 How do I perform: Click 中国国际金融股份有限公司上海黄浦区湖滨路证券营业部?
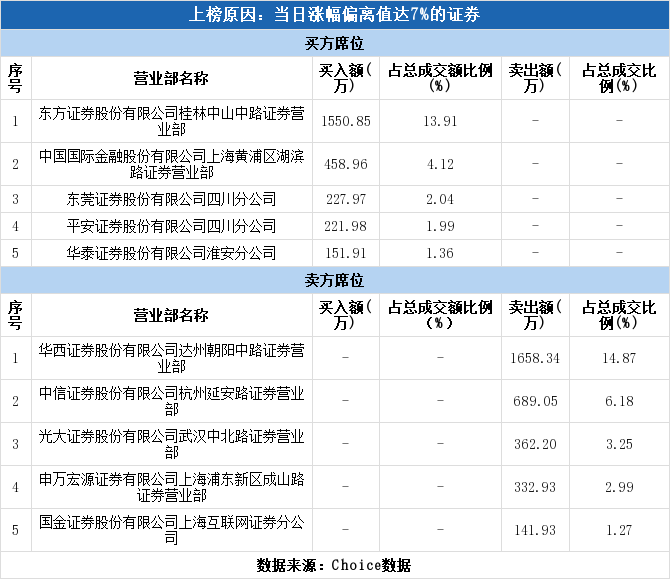pyautogui.click(x=171, y=164)
